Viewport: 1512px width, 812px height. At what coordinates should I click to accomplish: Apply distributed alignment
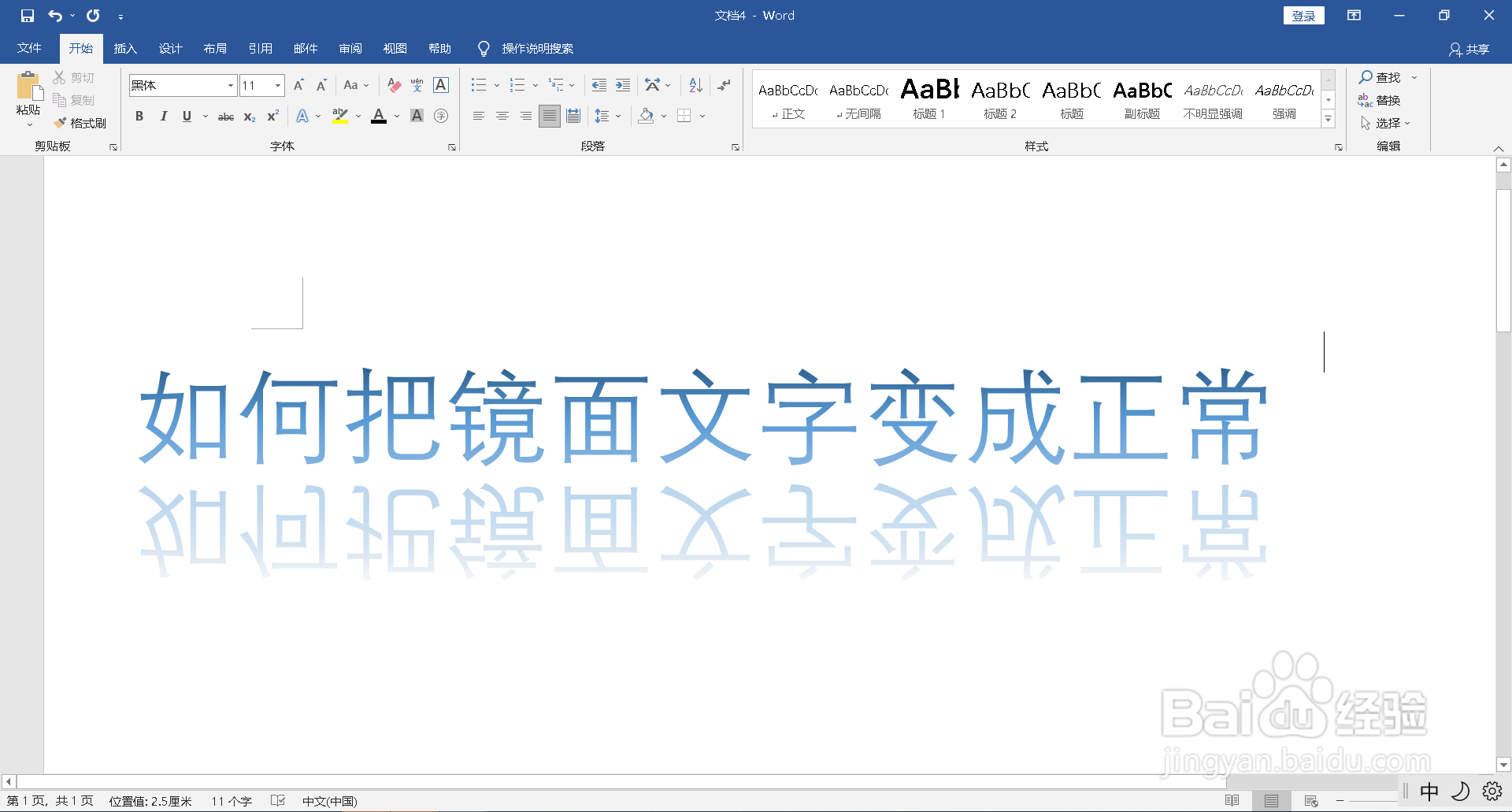coord(573,117)
